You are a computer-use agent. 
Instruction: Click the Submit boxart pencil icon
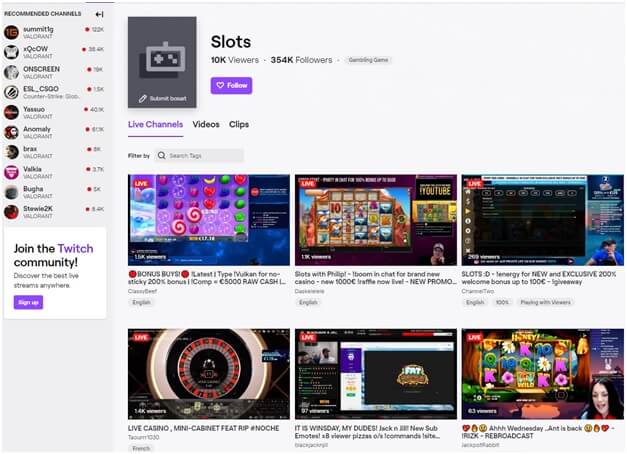pos(143,98)
